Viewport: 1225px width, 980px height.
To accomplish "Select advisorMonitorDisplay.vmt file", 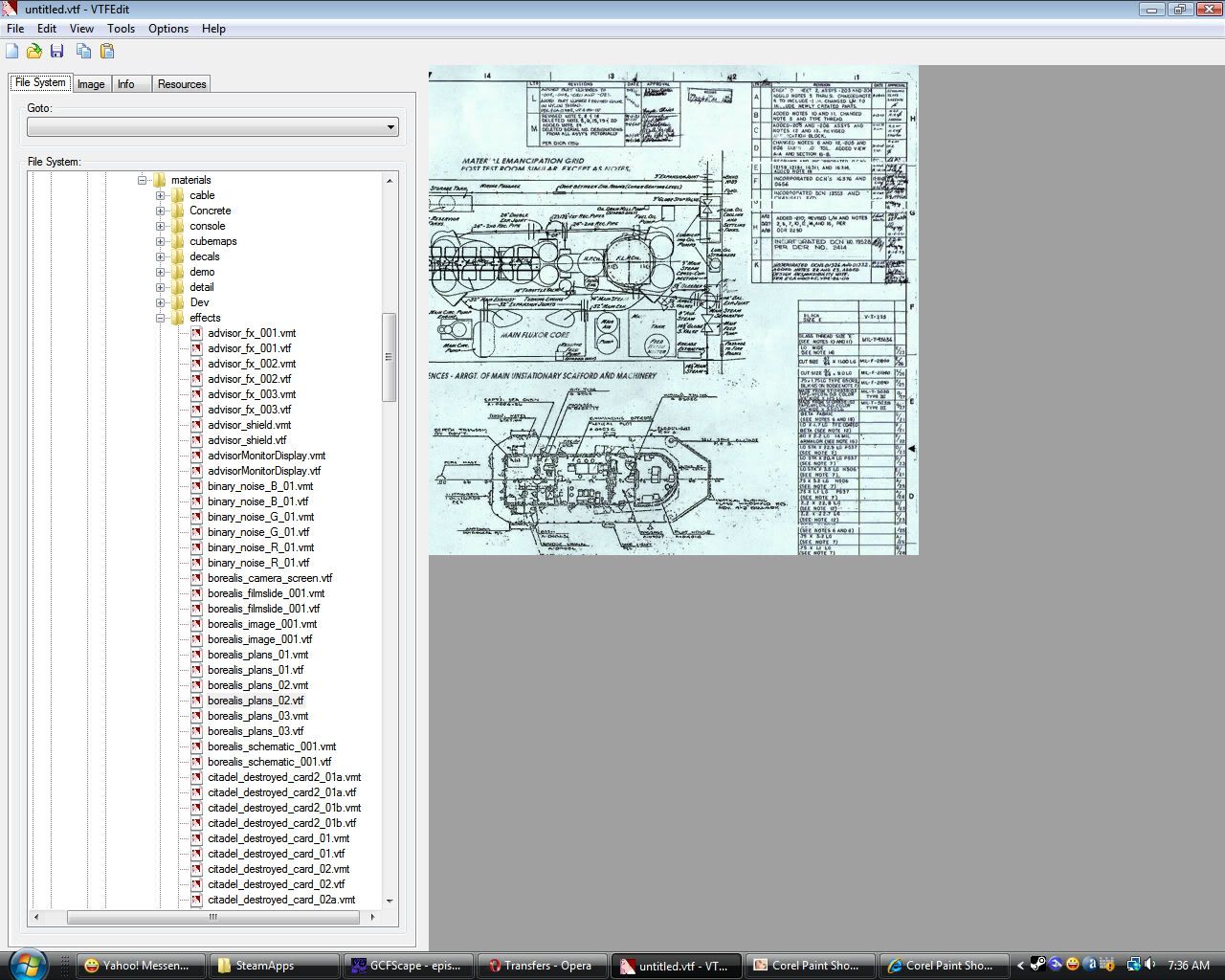I will pos(266,456).
